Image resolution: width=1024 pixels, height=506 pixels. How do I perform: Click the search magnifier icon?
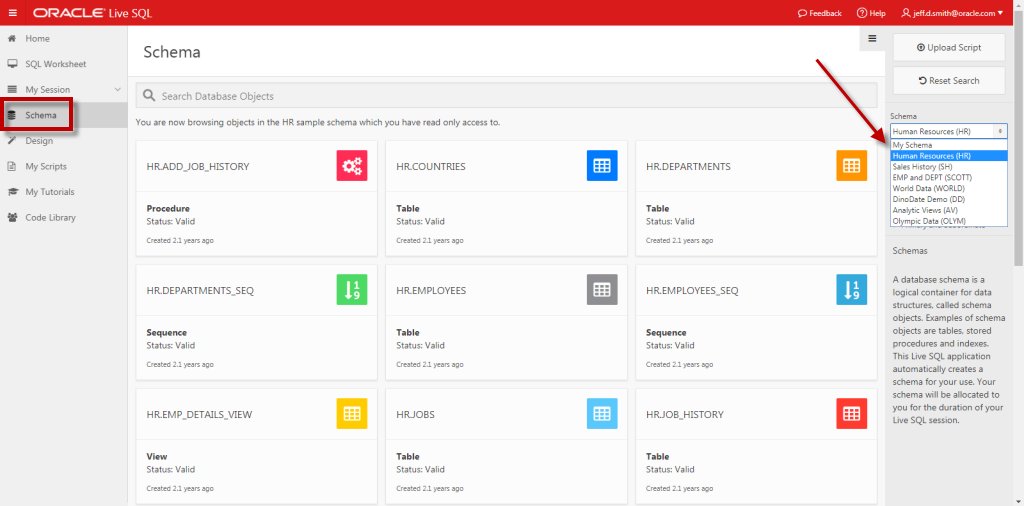point(149,95)
